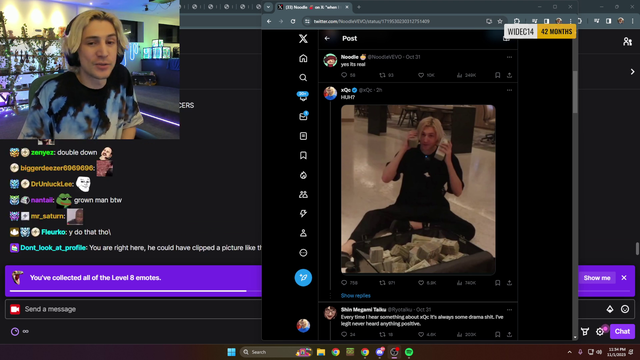Click Show me on emotes banner
The height and width of the screenshot is (360, 640).
597,278
